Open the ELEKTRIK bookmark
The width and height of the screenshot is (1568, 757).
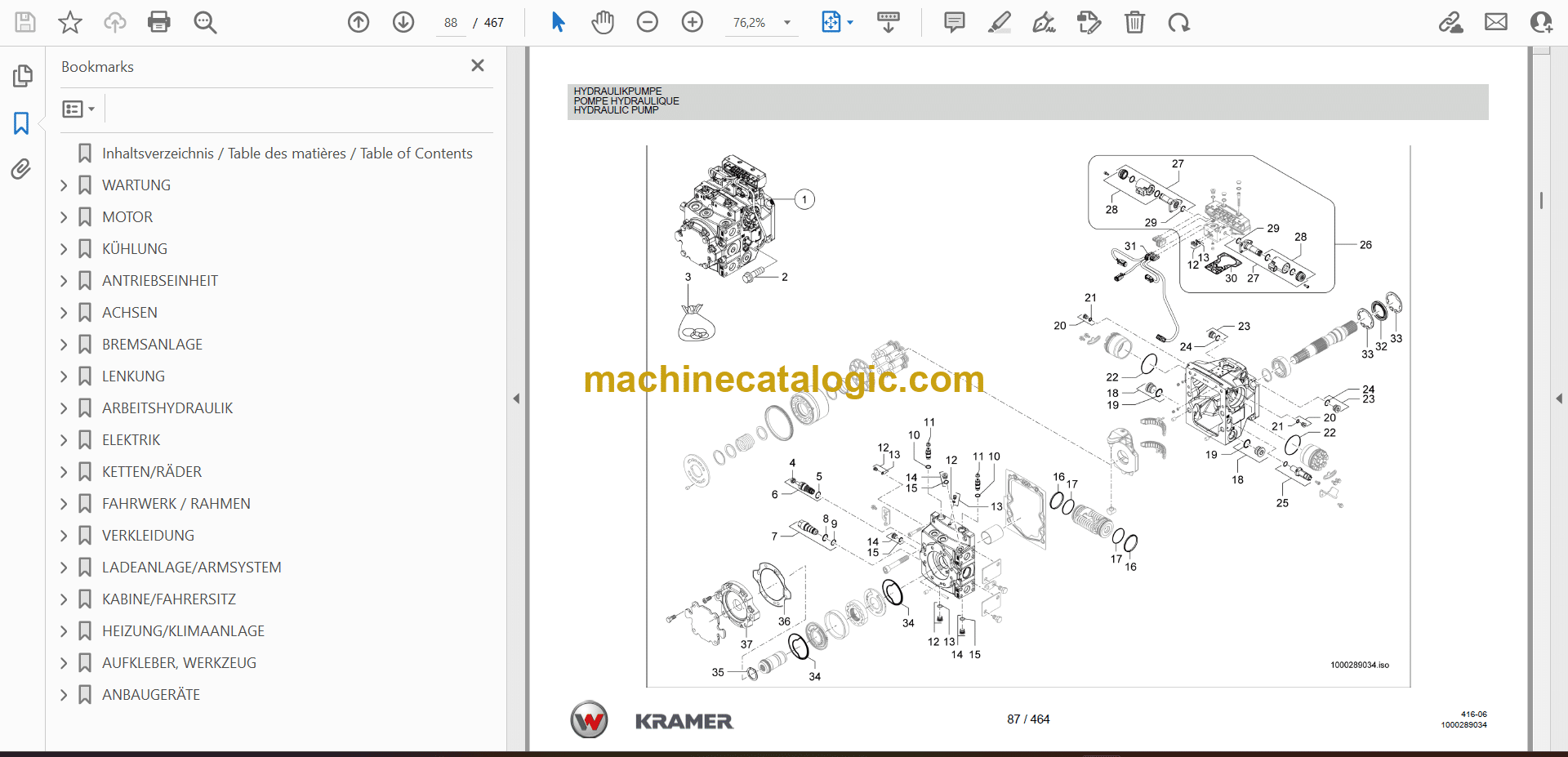(x=131, y=440)
